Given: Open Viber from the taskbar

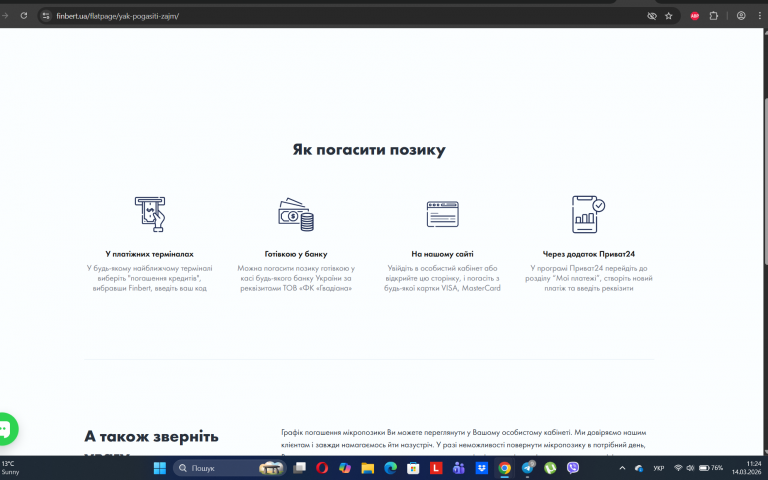Looking at the screenshot, I should click(x=573, y=468).
